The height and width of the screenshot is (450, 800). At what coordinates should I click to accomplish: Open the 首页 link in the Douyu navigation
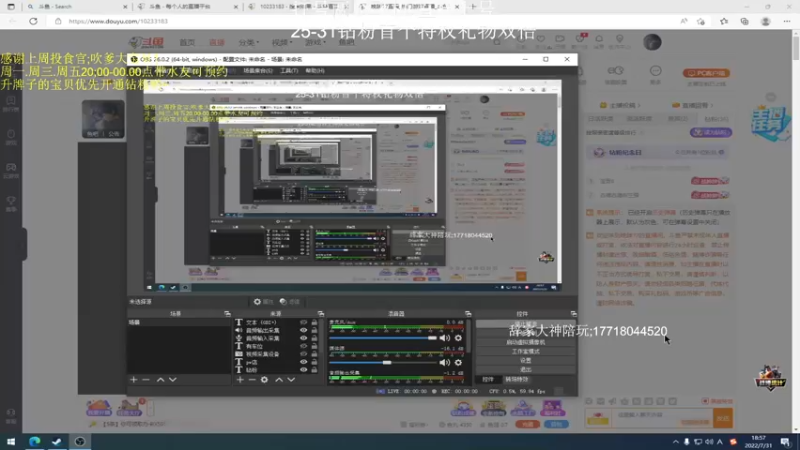pos(187,42)
